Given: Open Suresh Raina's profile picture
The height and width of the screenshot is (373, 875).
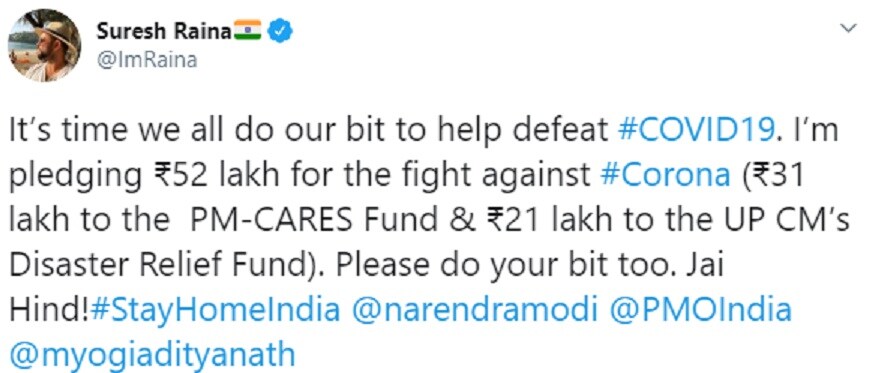Looking at the screenshot, I should pyautogui.click(x=44, y=46).
